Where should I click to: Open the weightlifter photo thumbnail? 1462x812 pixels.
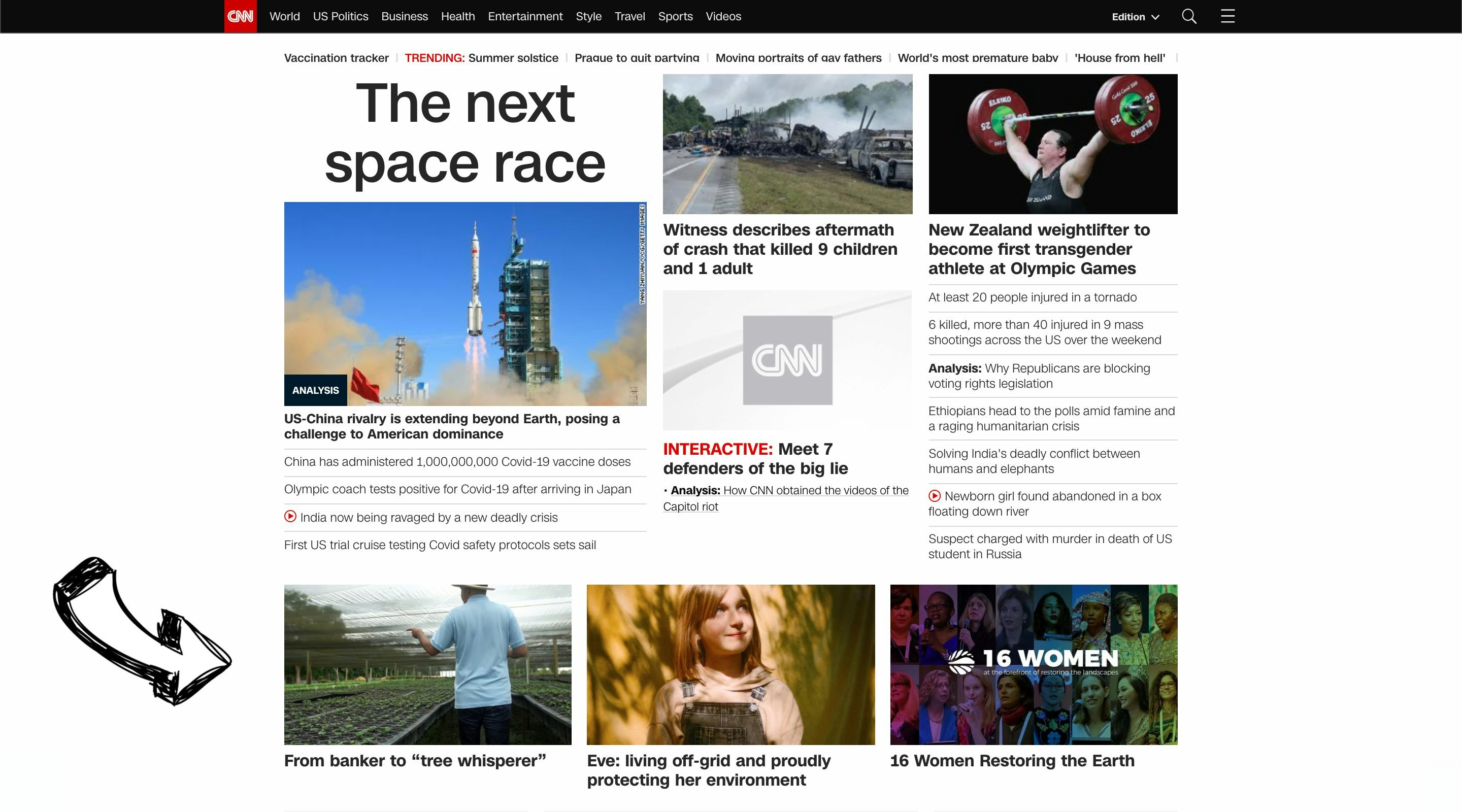1052,144
